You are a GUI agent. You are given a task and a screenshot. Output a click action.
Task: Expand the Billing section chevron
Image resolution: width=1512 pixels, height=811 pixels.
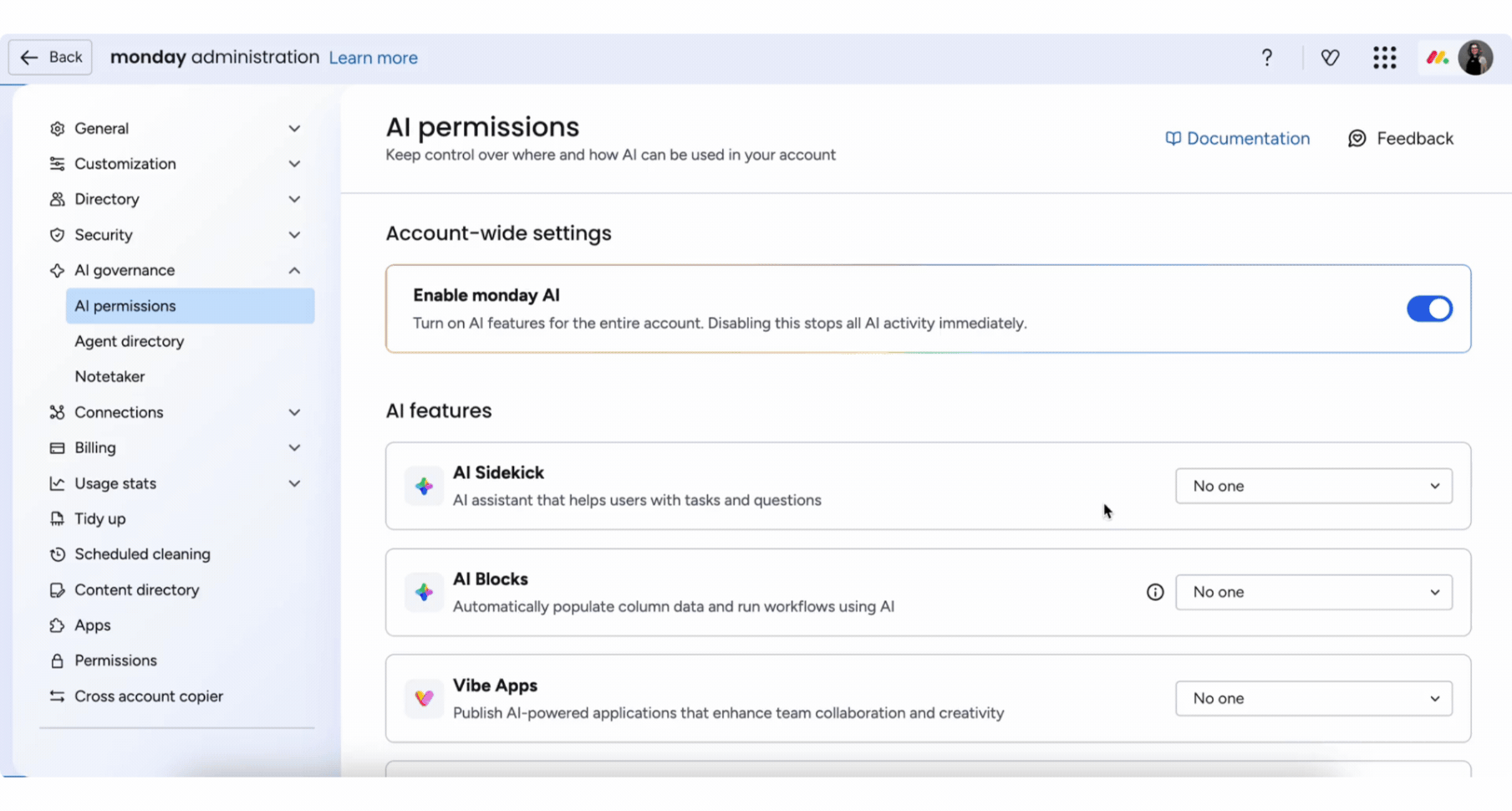(294, 448)
